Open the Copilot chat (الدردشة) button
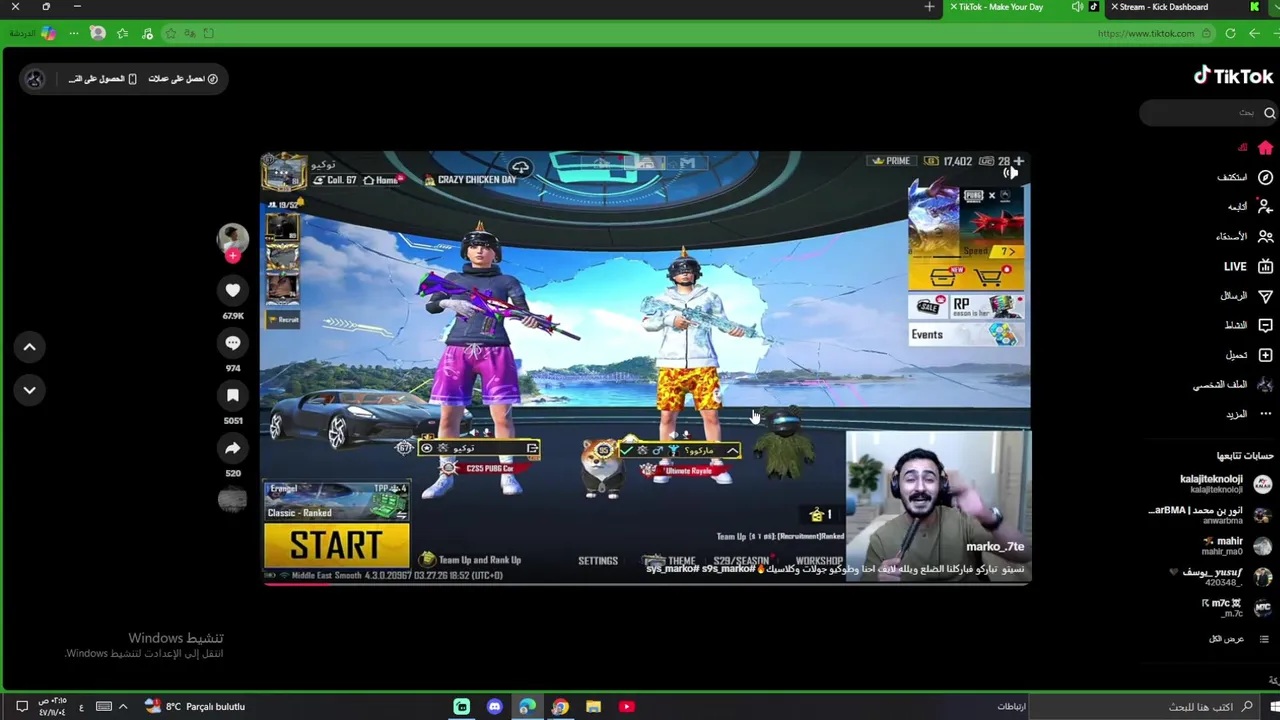 pos(34,33)
